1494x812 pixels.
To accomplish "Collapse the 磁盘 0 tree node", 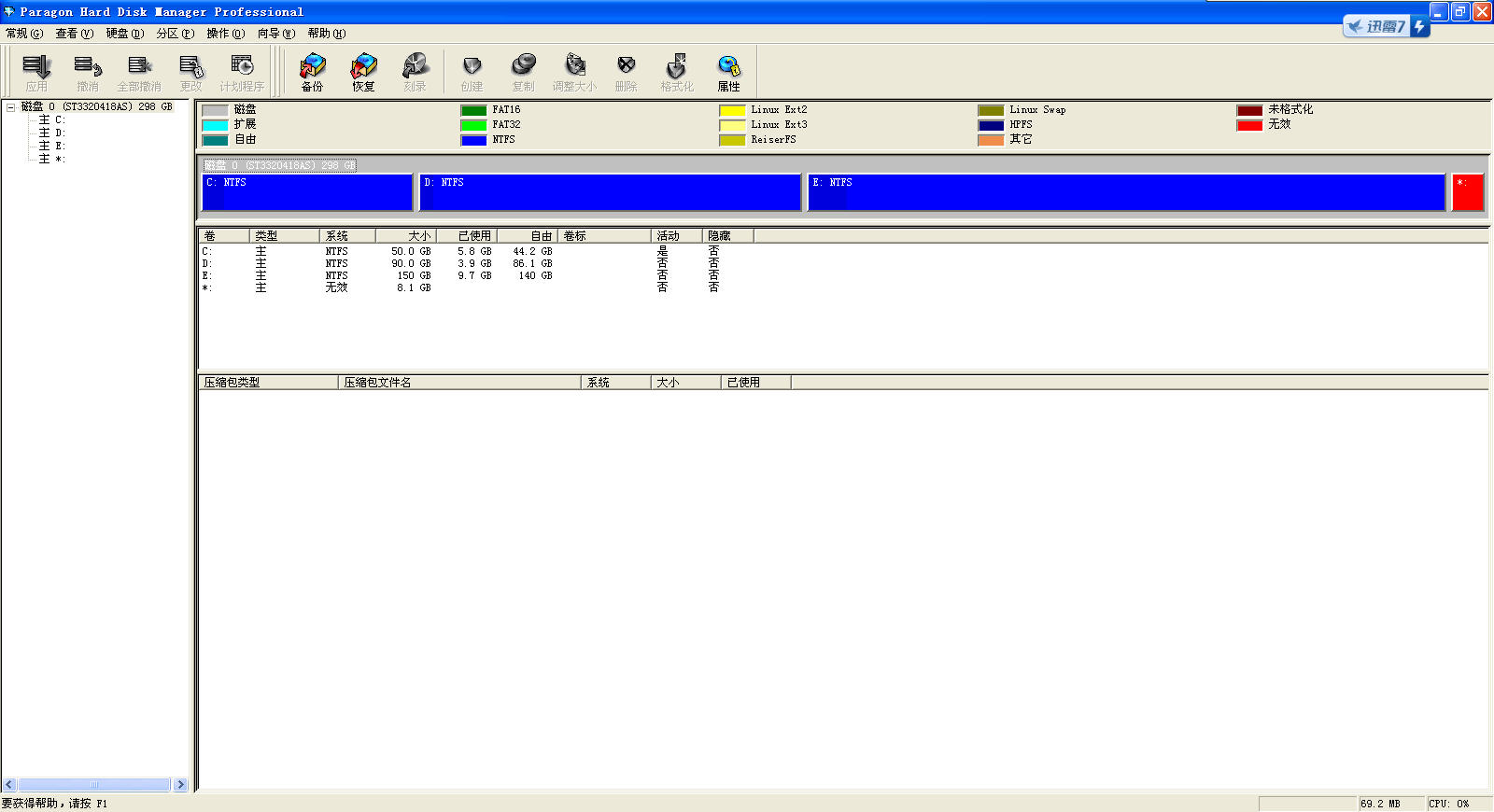I will coord(10,107).
